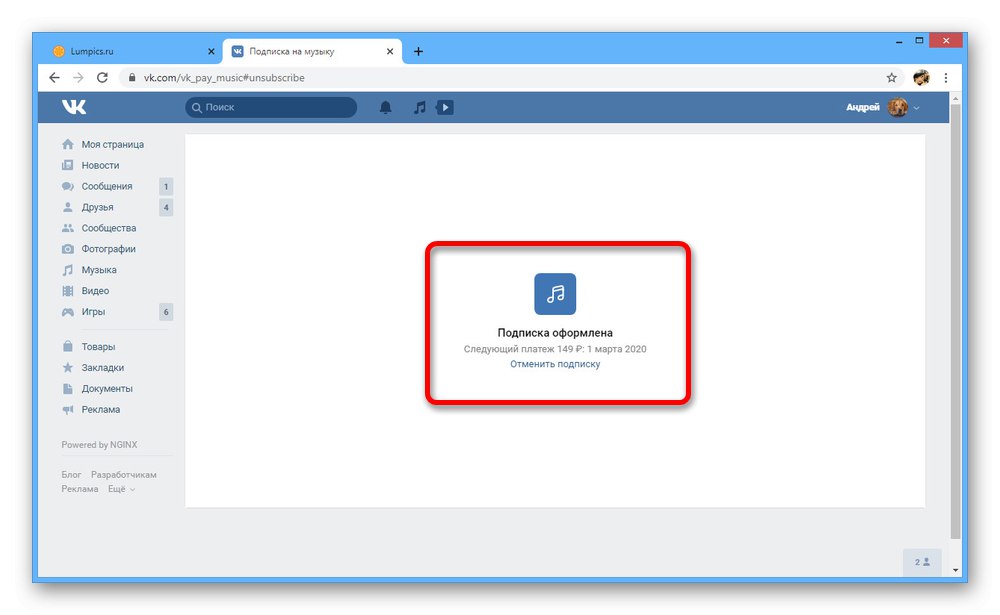Click the bag icon beside Товары

[x=68, y=346]
